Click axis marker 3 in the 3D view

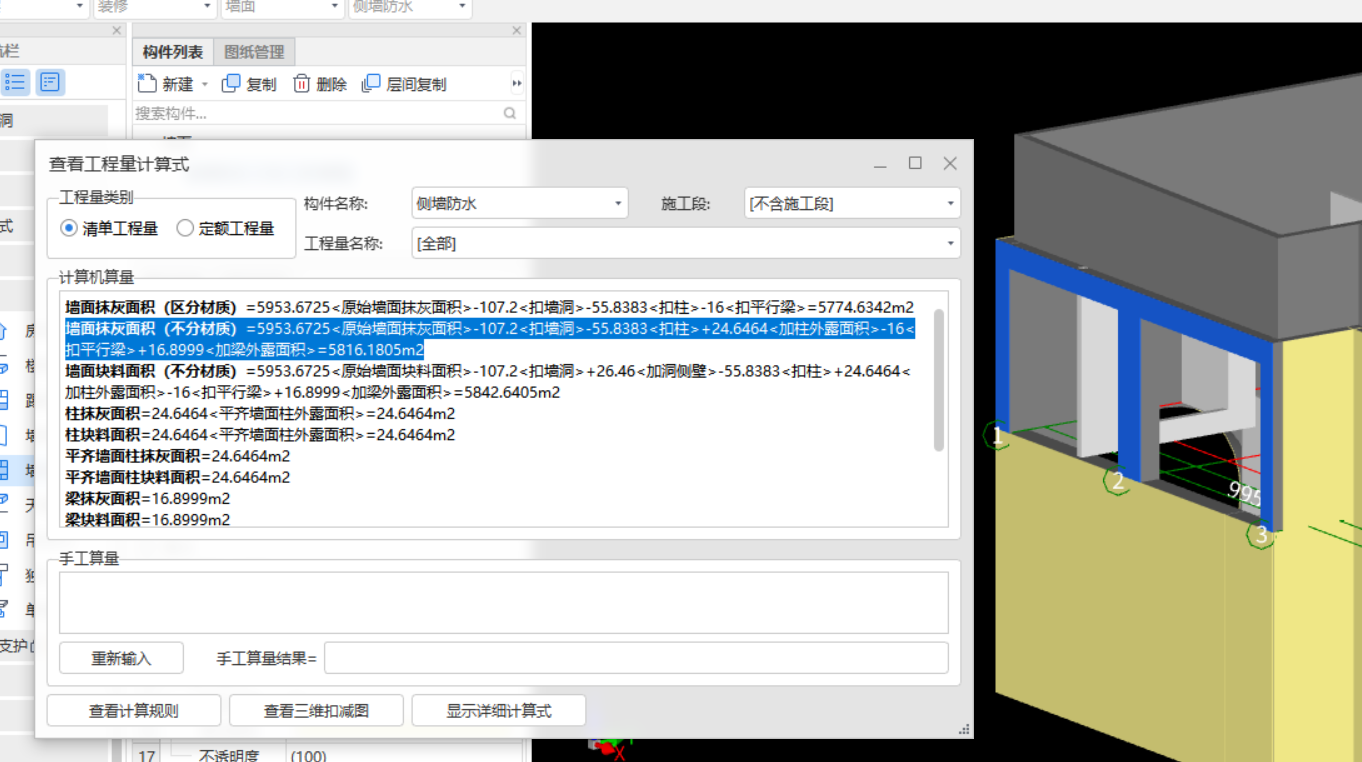(1261, 535)
